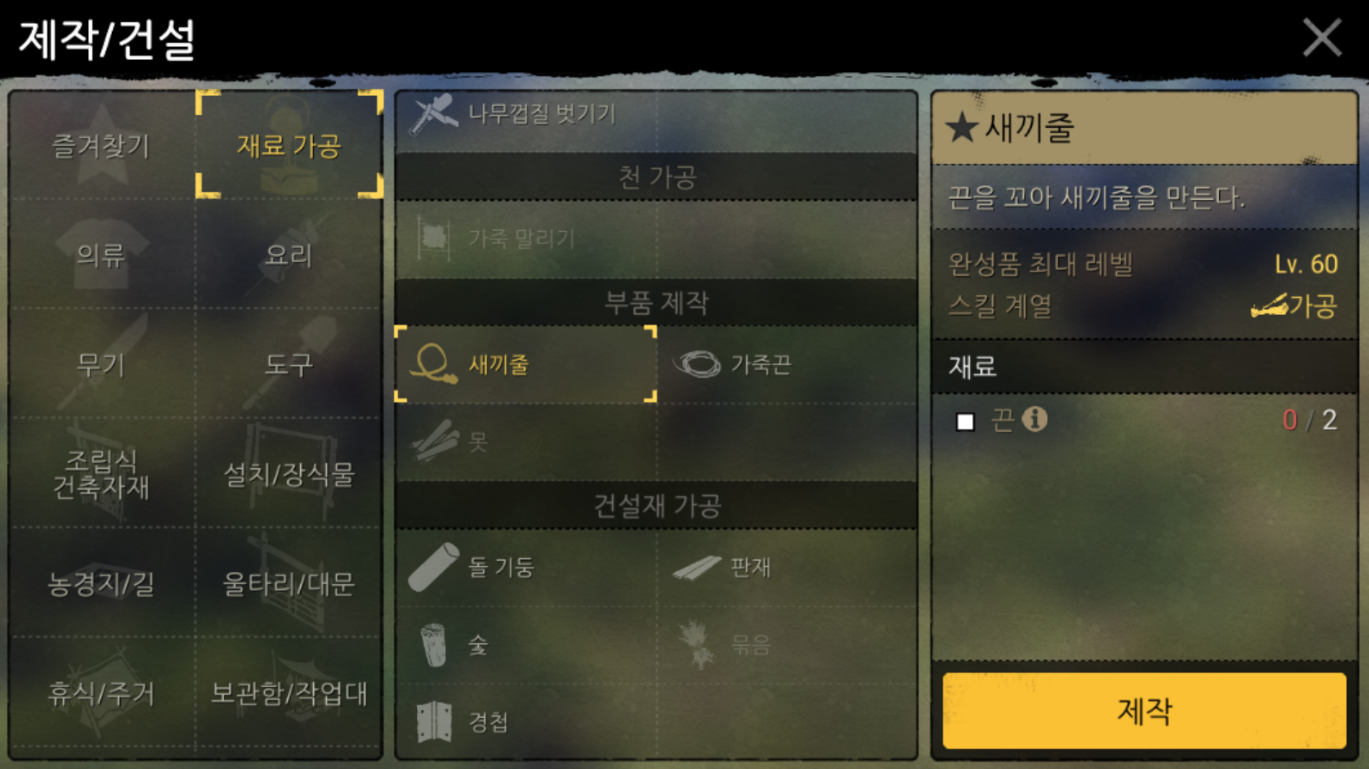
Task: Close the 제작/건설 crafting window
Action: tap(1322, 38)
